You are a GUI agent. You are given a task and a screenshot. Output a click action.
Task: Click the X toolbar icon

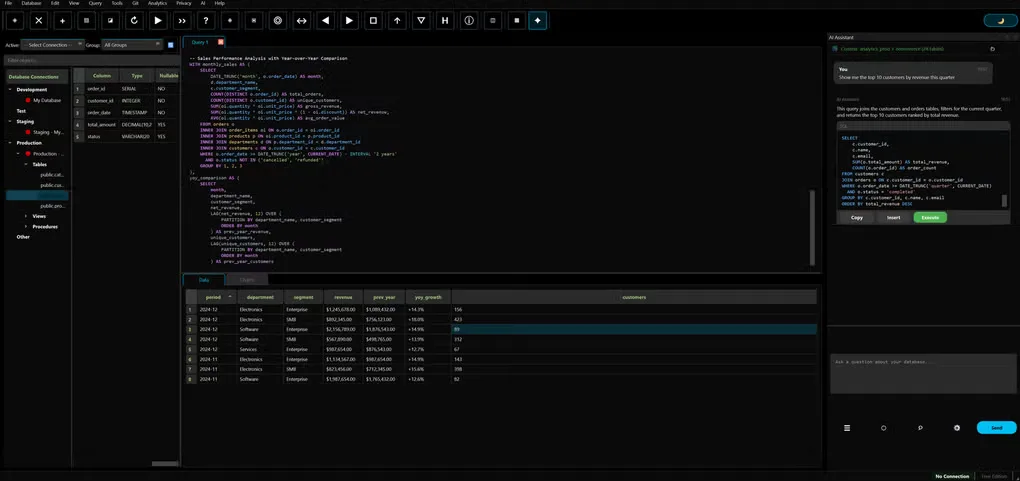[38, 21]
